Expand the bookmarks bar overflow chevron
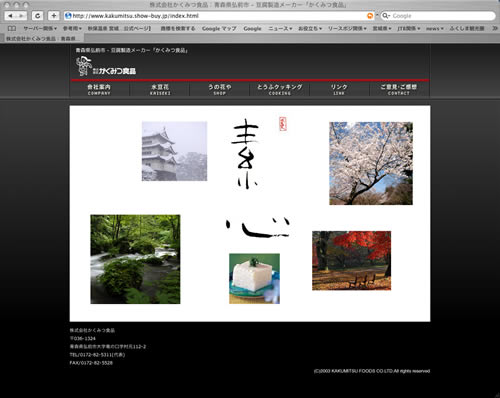 click(495, 28)
